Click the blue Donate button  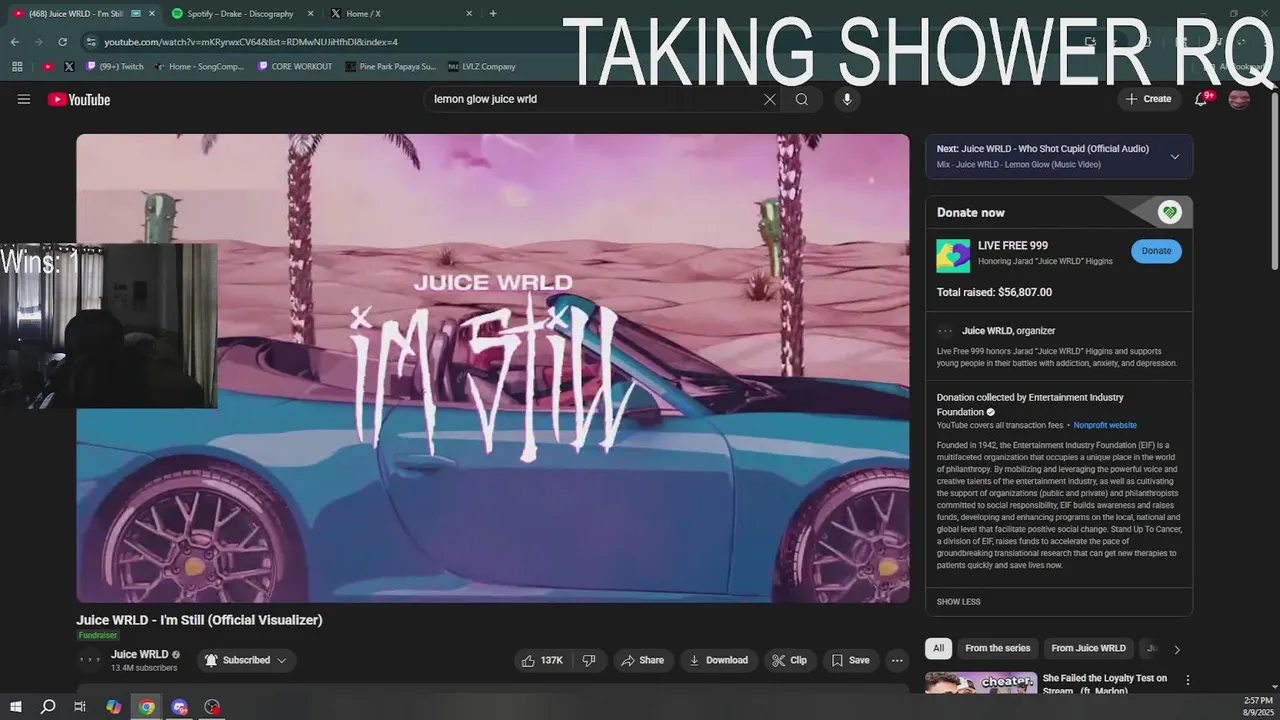1156,251
